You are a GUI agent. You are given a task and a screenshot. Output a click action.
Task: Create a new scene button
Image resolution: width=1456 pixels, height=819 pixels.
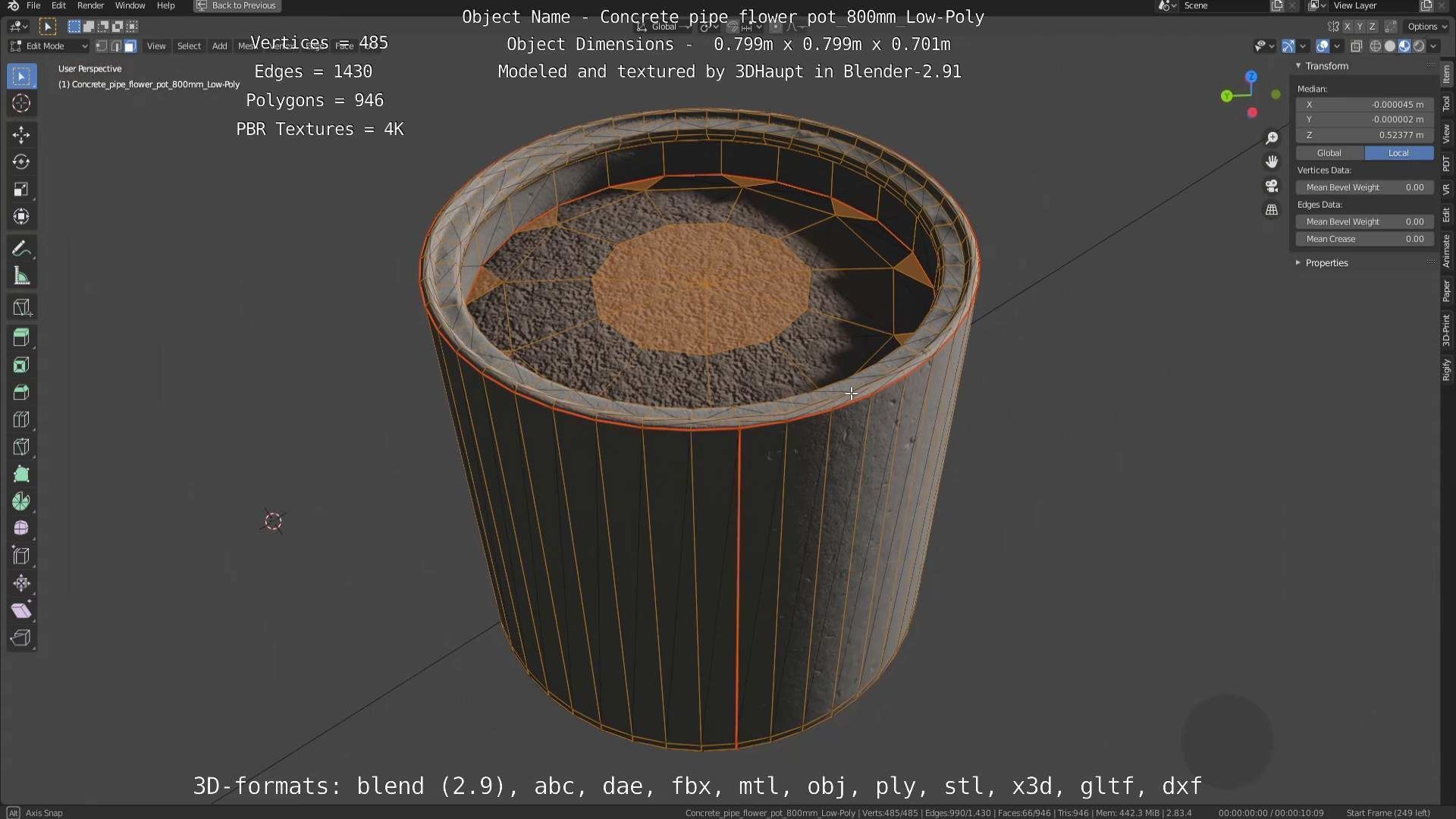pyautogui.click(x=1277, y=5)
